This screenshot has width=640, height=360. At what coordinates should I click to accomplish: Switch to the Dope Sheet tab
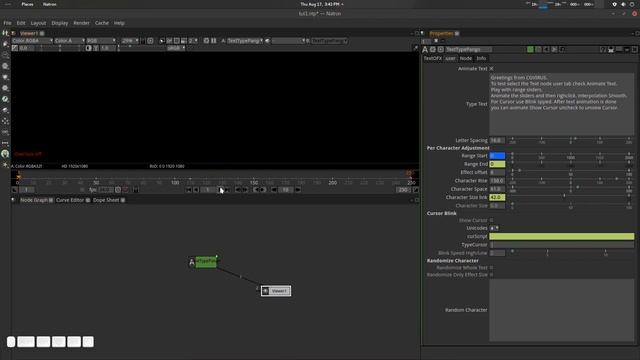click(106, 200)
